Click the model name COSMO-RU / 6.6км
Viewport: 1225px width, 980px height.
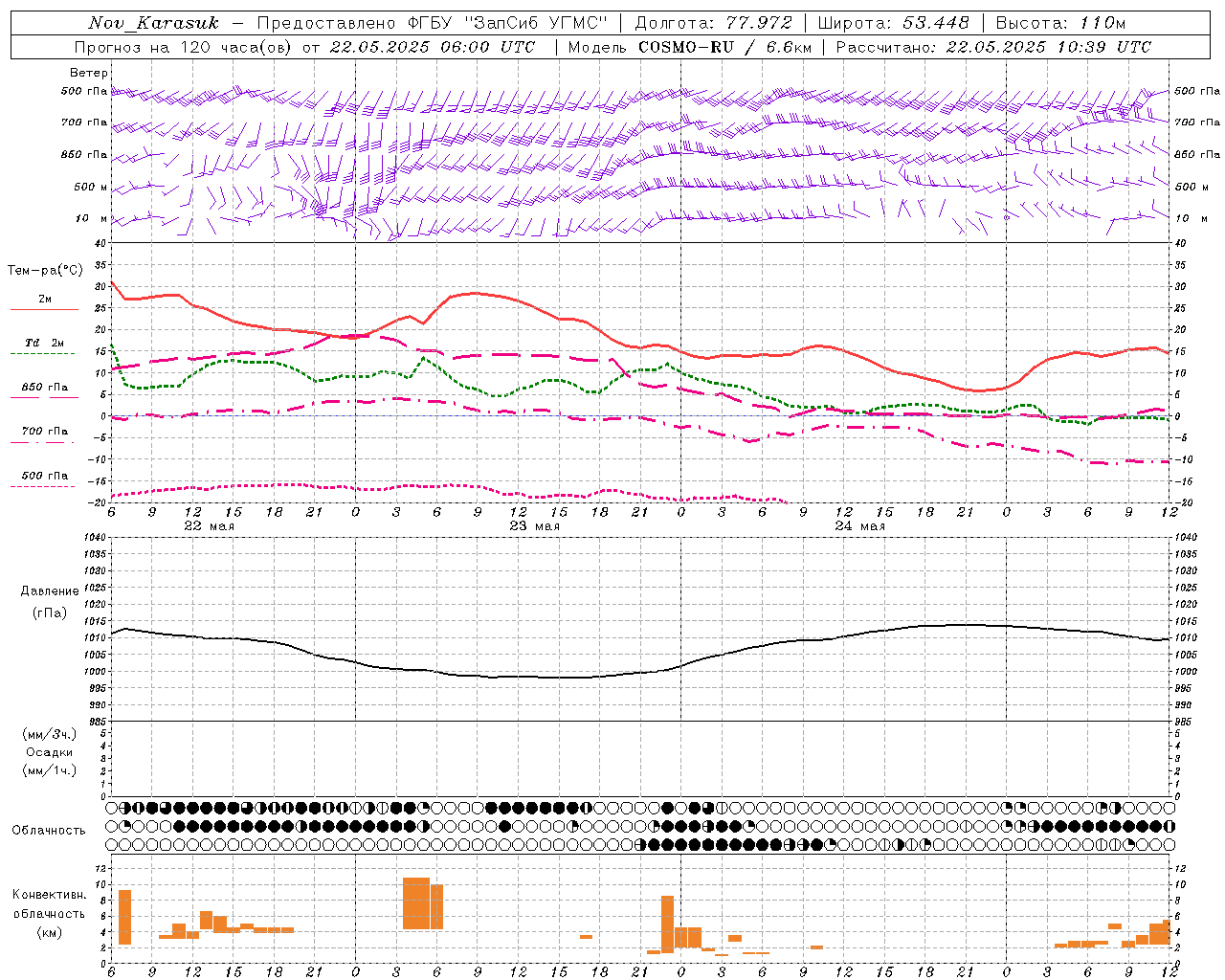724,47
